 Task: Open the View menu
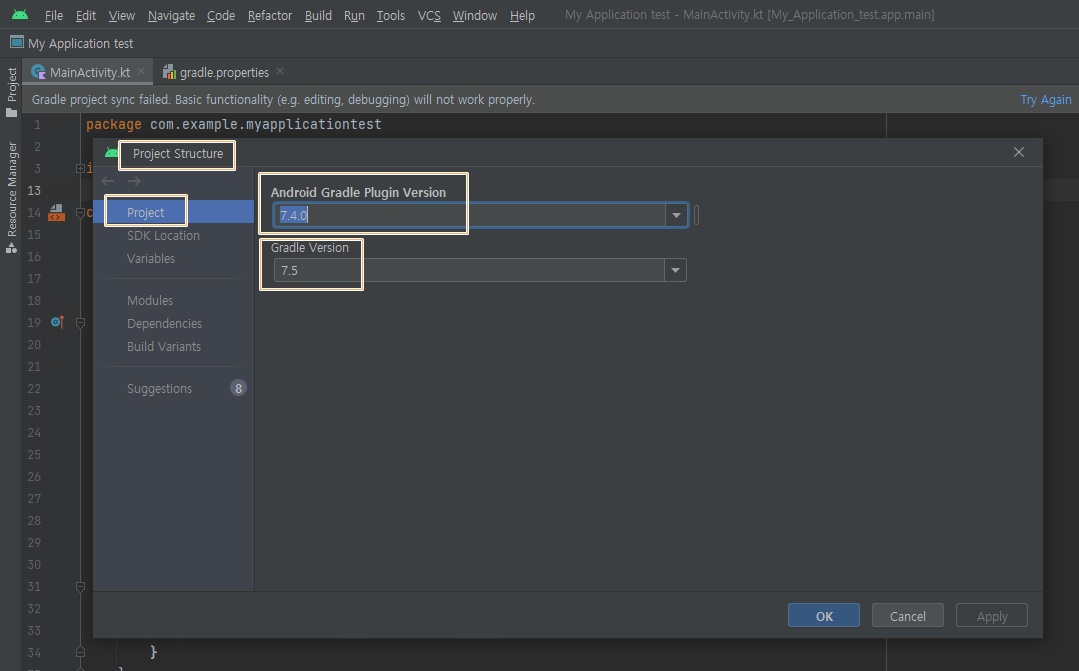pos(121,15)
